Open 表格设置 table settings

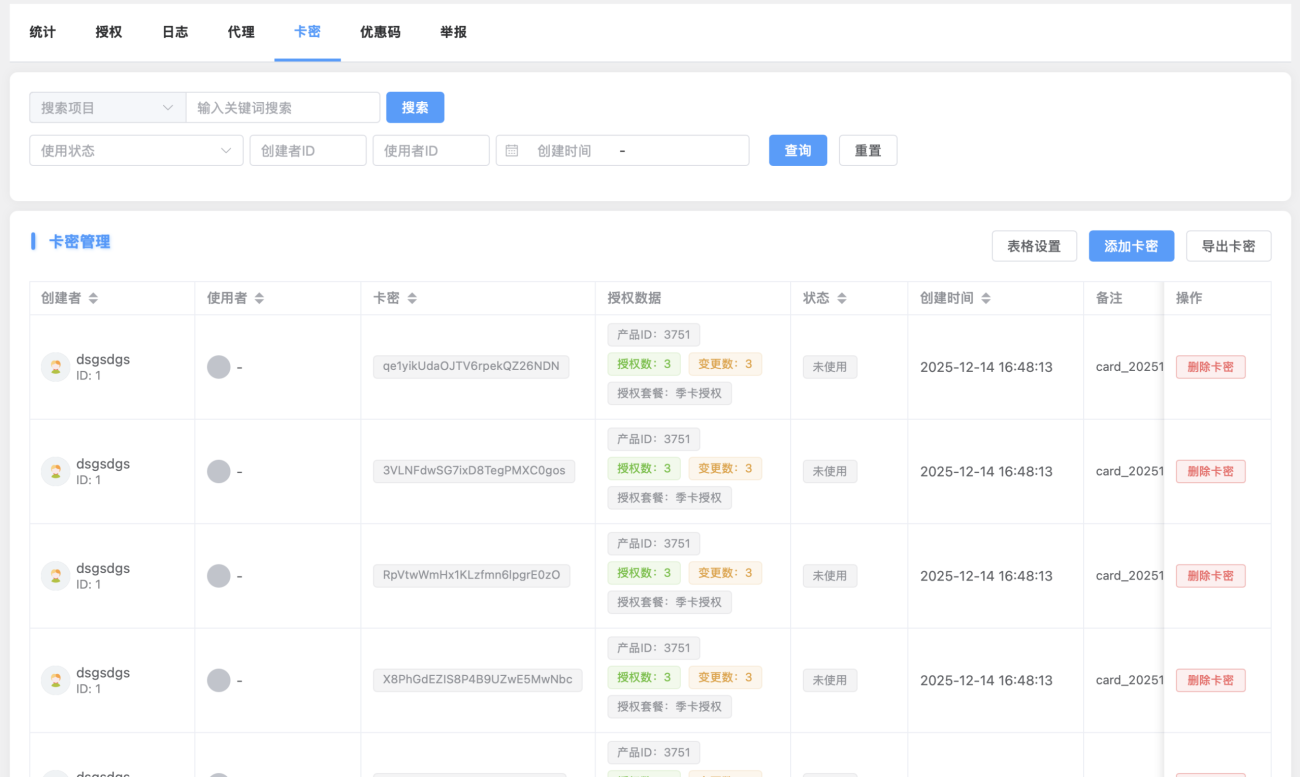(x=1034, y=246)
